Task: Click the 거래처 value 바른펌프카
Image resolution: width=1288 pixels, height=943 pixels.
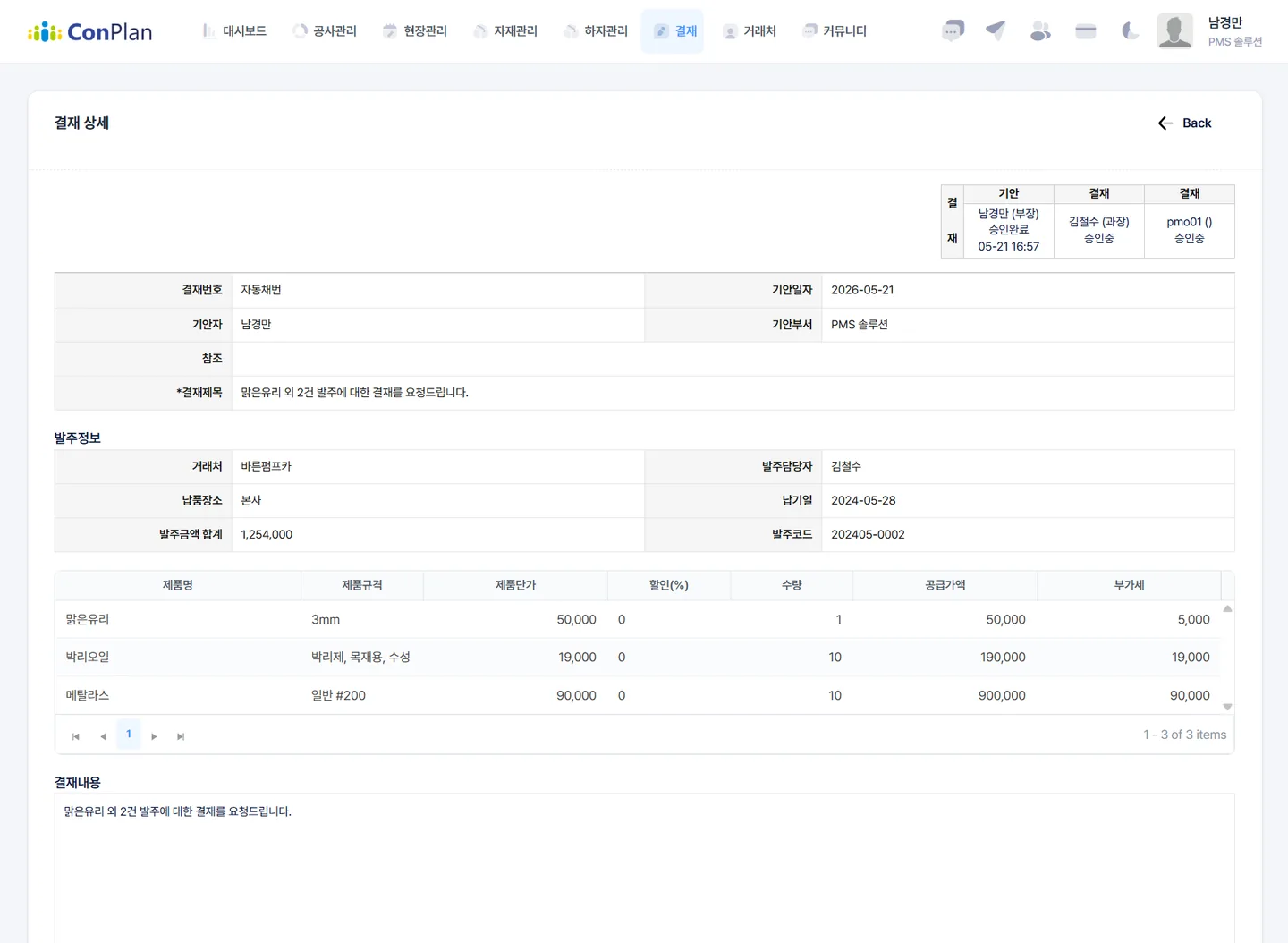Action: coord(266,466)
